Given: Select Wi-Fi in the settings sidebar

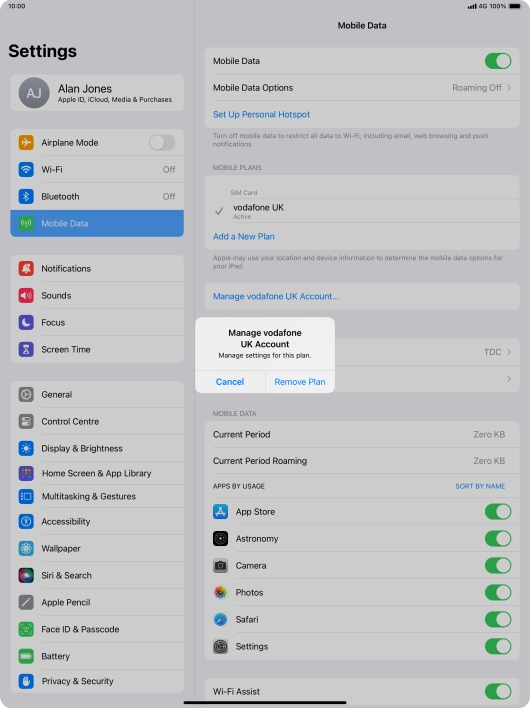Looking at the screenshot, I should click(x=97, y=169).
